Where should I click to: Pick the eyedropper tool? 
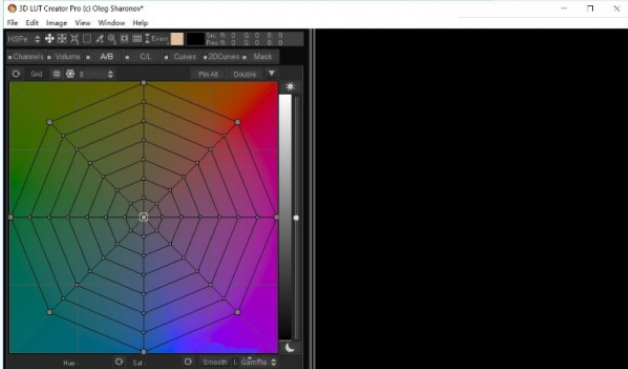99,38
